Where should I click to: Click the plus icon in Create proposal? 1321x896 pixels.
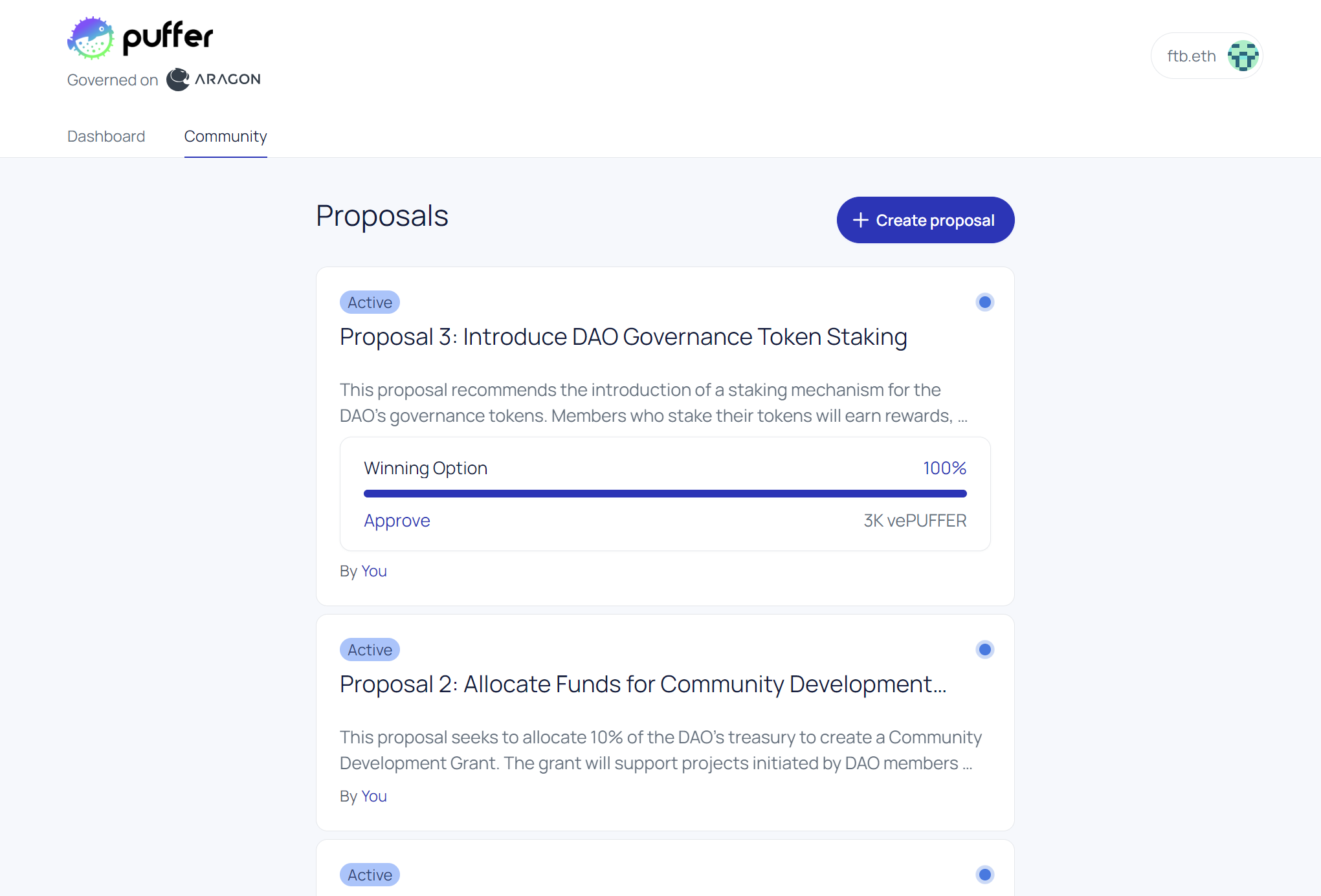point(860,221)
